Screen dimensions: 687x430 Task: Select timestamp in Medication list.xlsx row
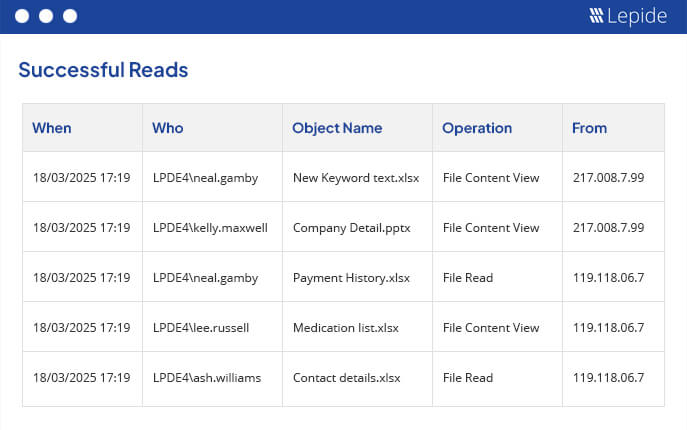click(81, 327)
